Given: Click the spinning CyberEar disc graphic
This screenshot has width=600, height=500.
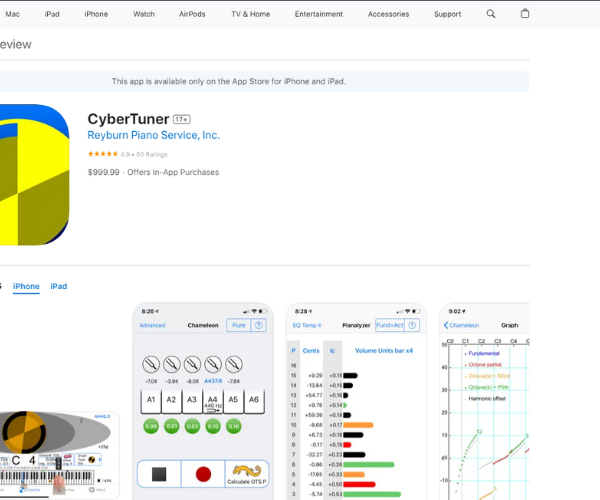Looking at the screenshot, I should 24,432.
